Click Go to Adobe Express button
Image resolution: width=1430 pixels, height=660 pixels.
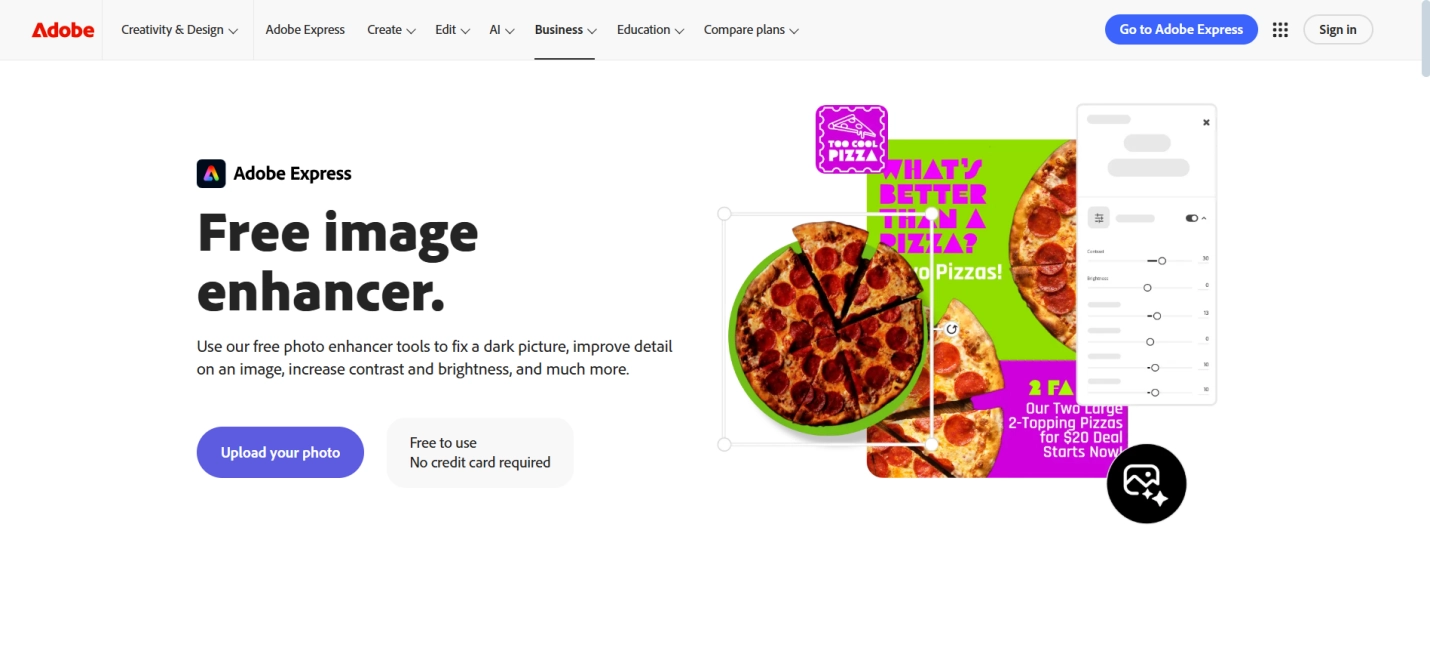[x=1181, y=30]
